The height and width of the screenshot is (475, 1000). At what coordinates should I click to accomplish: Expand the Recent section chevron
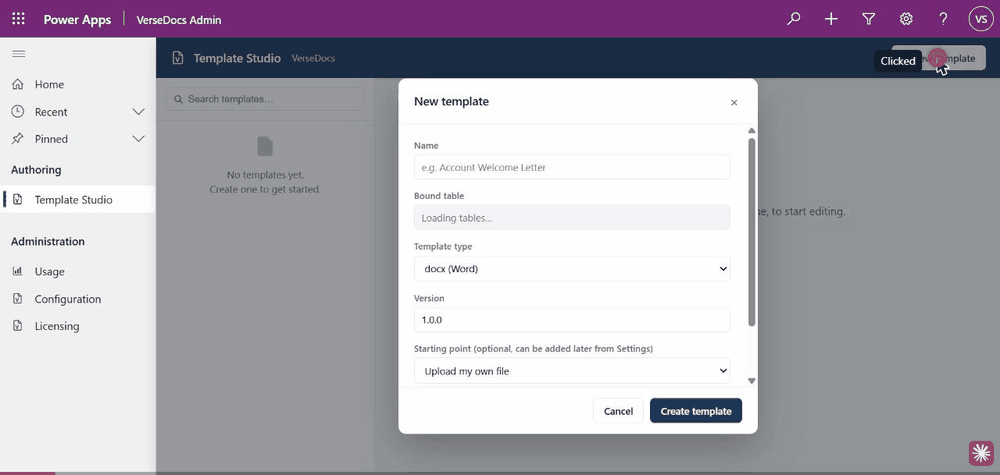click(138, 112)
